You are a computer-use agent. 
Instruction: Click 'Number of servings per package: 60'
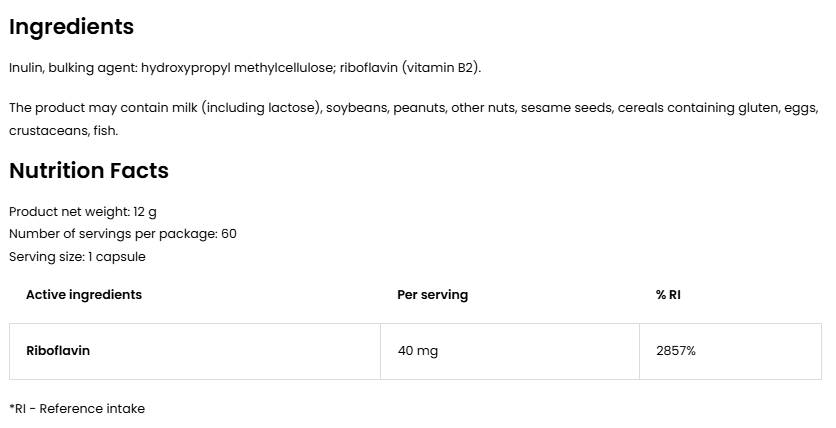point(122,234)
